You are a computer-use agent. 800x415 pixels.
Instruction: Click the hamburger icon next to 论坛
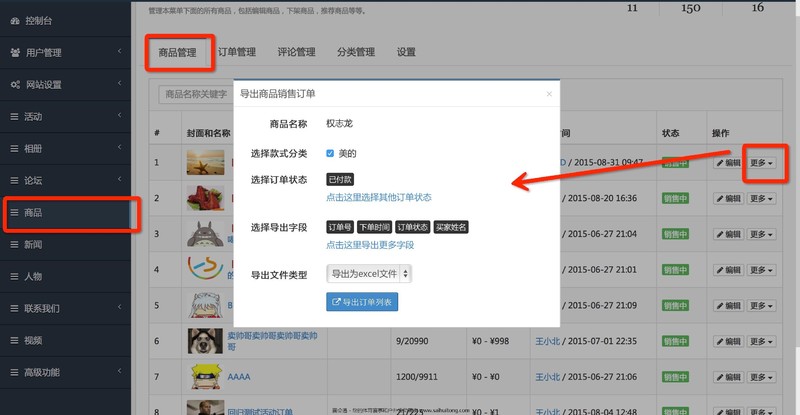tap(14, 181)
